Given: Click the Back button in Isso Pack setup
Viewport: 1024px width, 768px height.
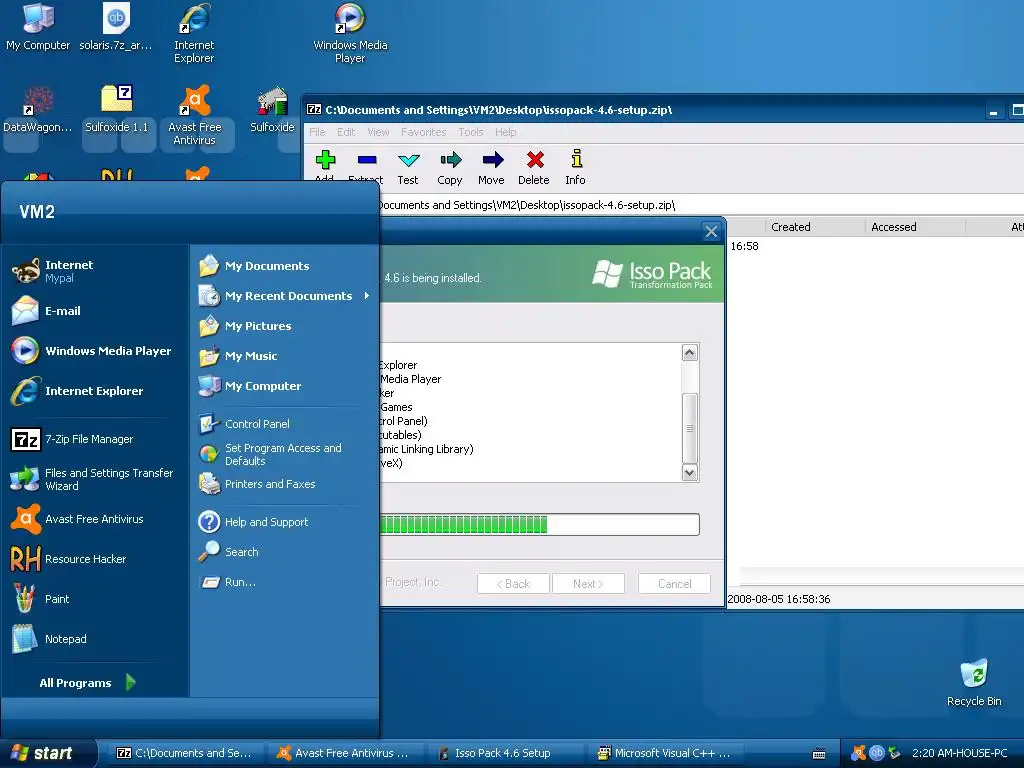Looking at the screenshot, I should click(x=513, y=584).
